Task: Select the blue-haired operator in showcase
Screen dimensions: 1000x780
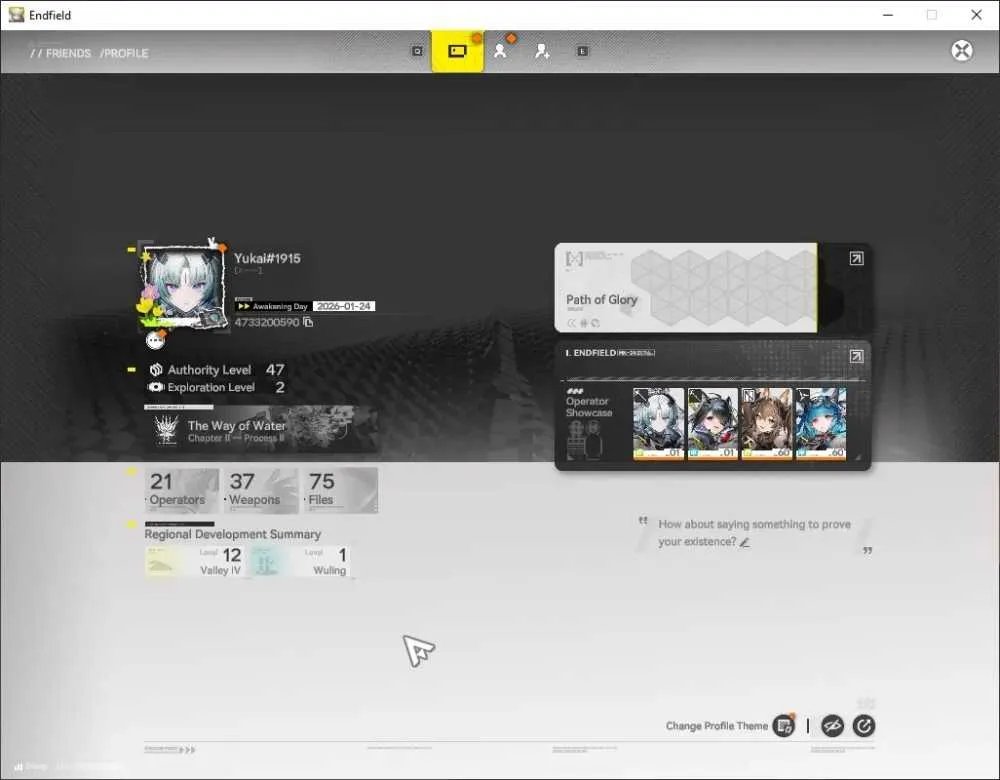Action: tap(821, 423)
